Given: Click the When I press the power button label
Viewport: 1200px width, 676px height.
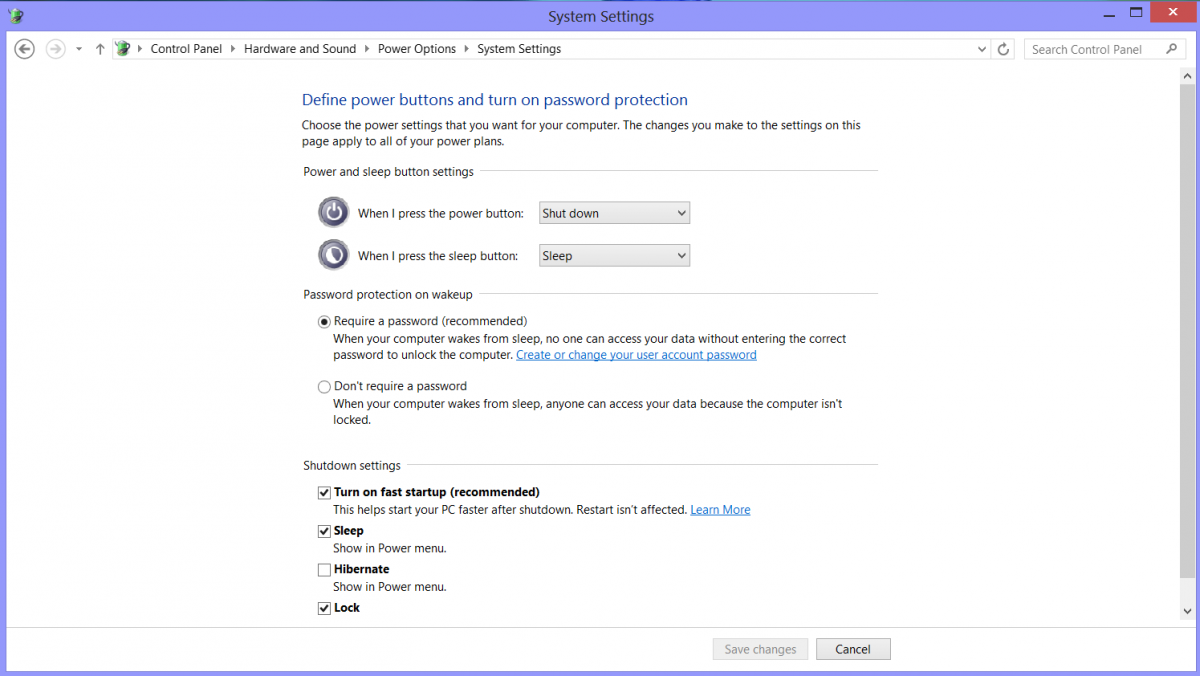Looking at the screenshot, I should (x=441, y=214).
